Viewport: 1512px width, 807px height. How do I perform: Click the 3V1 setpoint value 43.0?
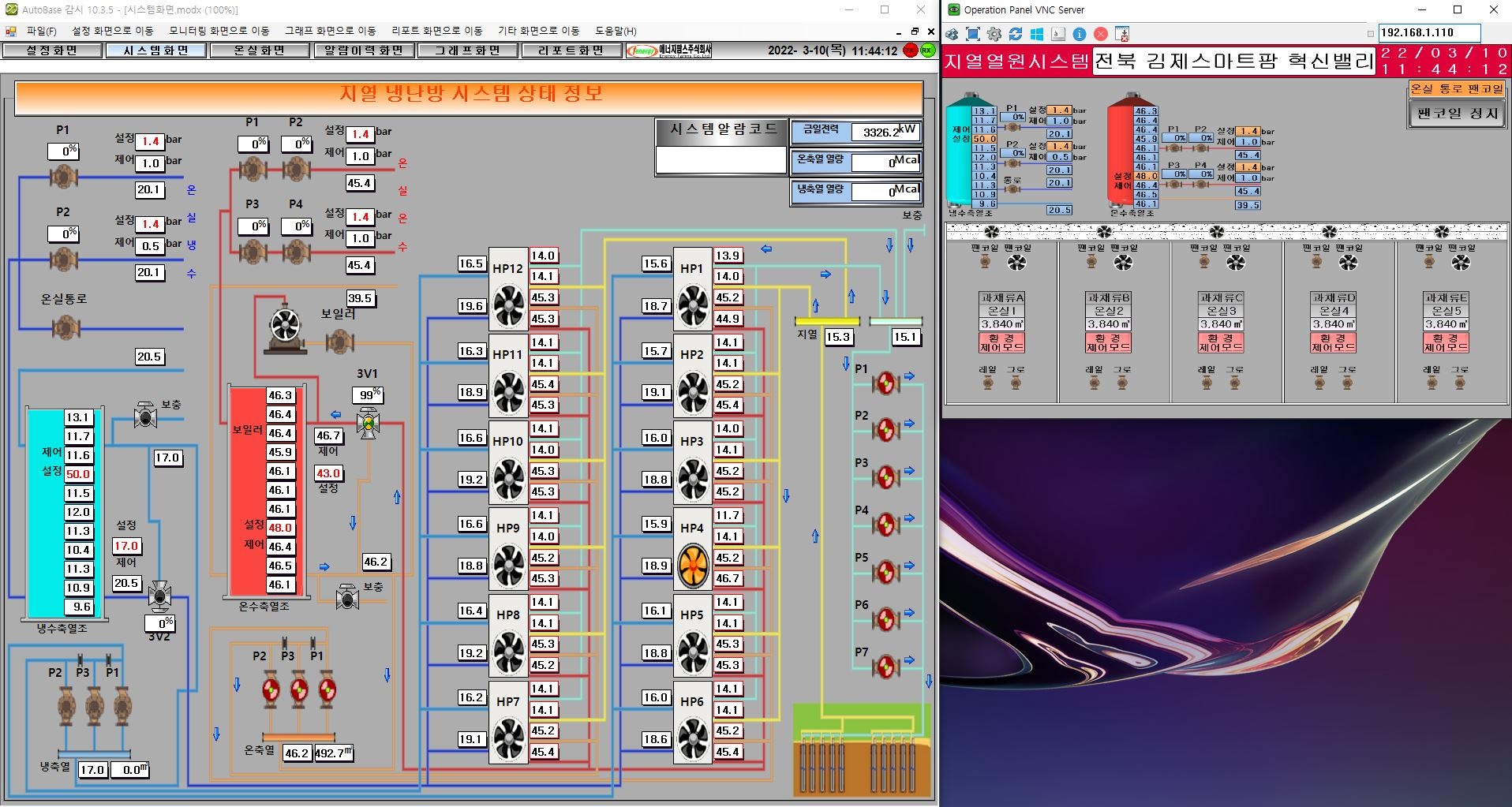pyautogui.click(x=328, y=473)
